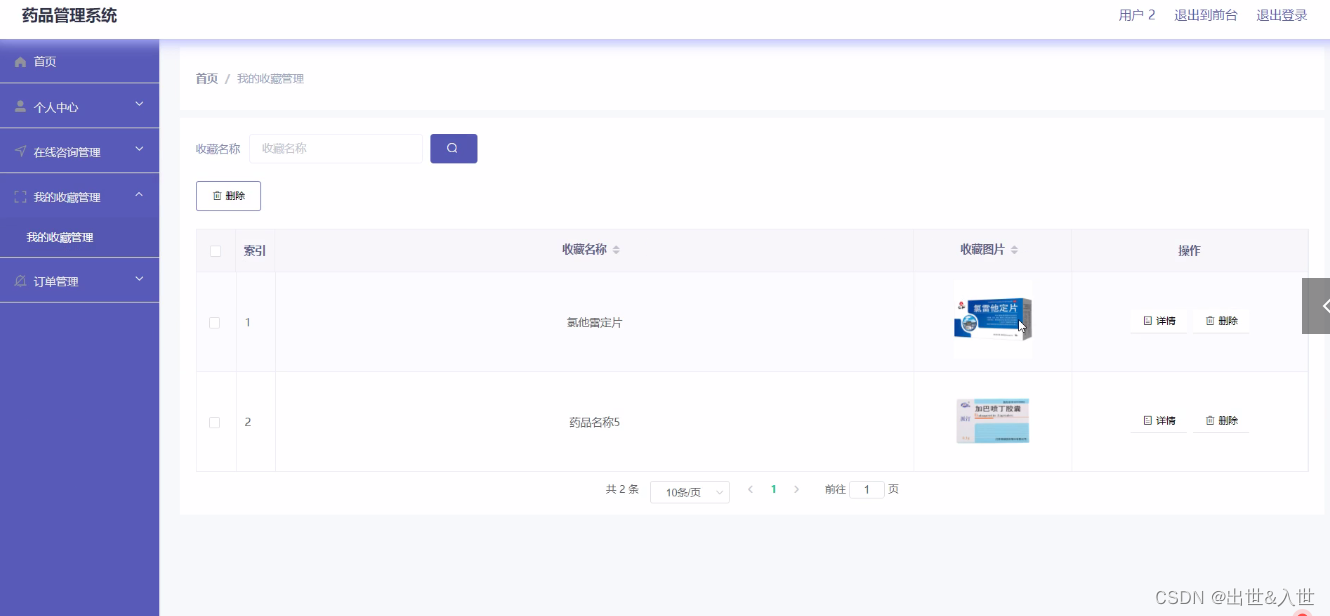Click the person icon next to 个人中心
1330x616 pixels.
pos(20,107)
